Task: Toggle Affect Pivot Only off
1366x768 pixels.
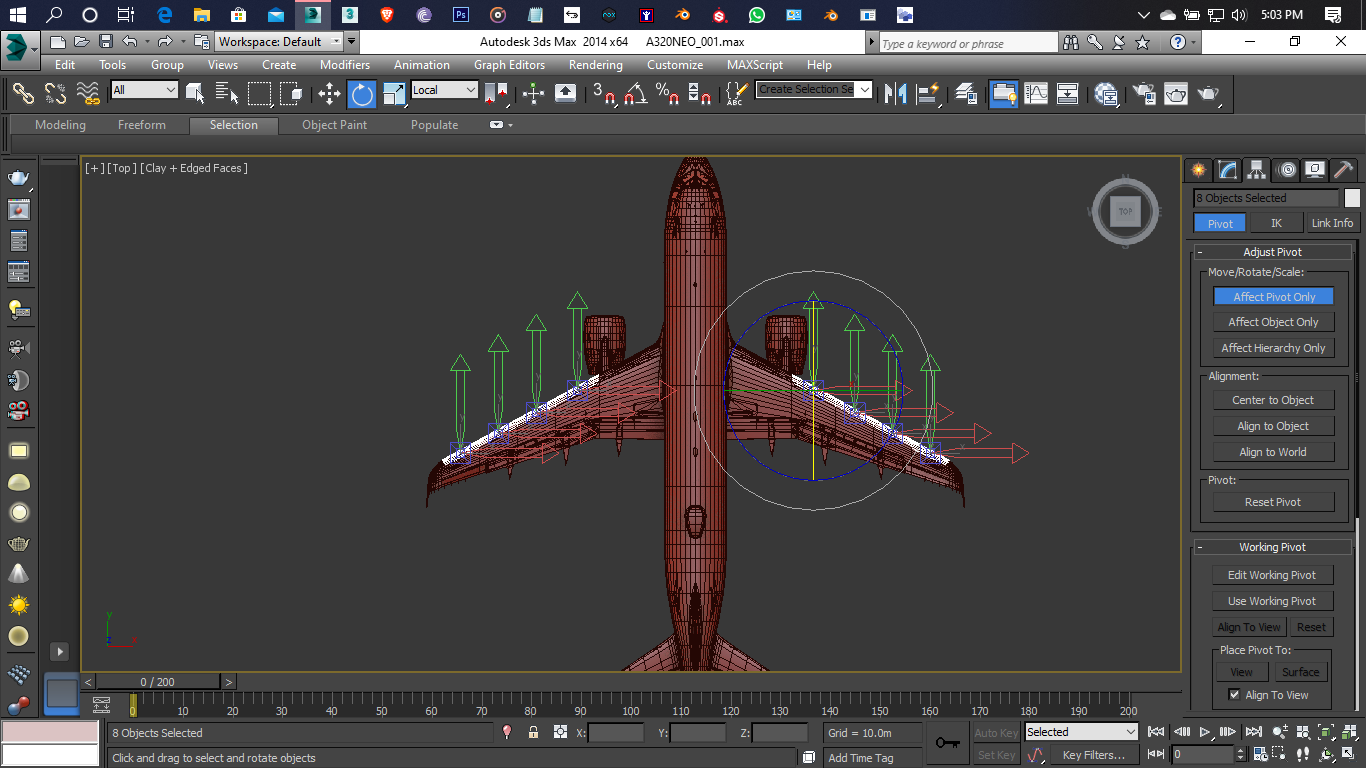Action: tap(1273, 297)
